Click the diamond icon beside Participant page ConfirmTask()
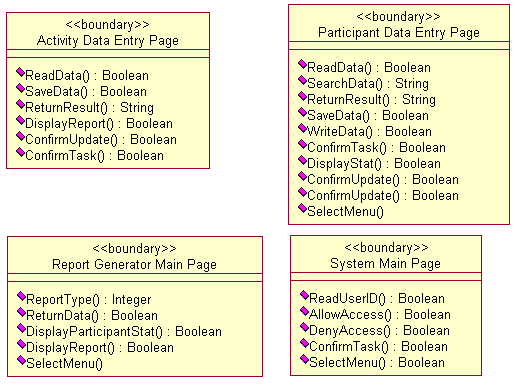Viewport: 515px width, 389px height. (302, 144)
